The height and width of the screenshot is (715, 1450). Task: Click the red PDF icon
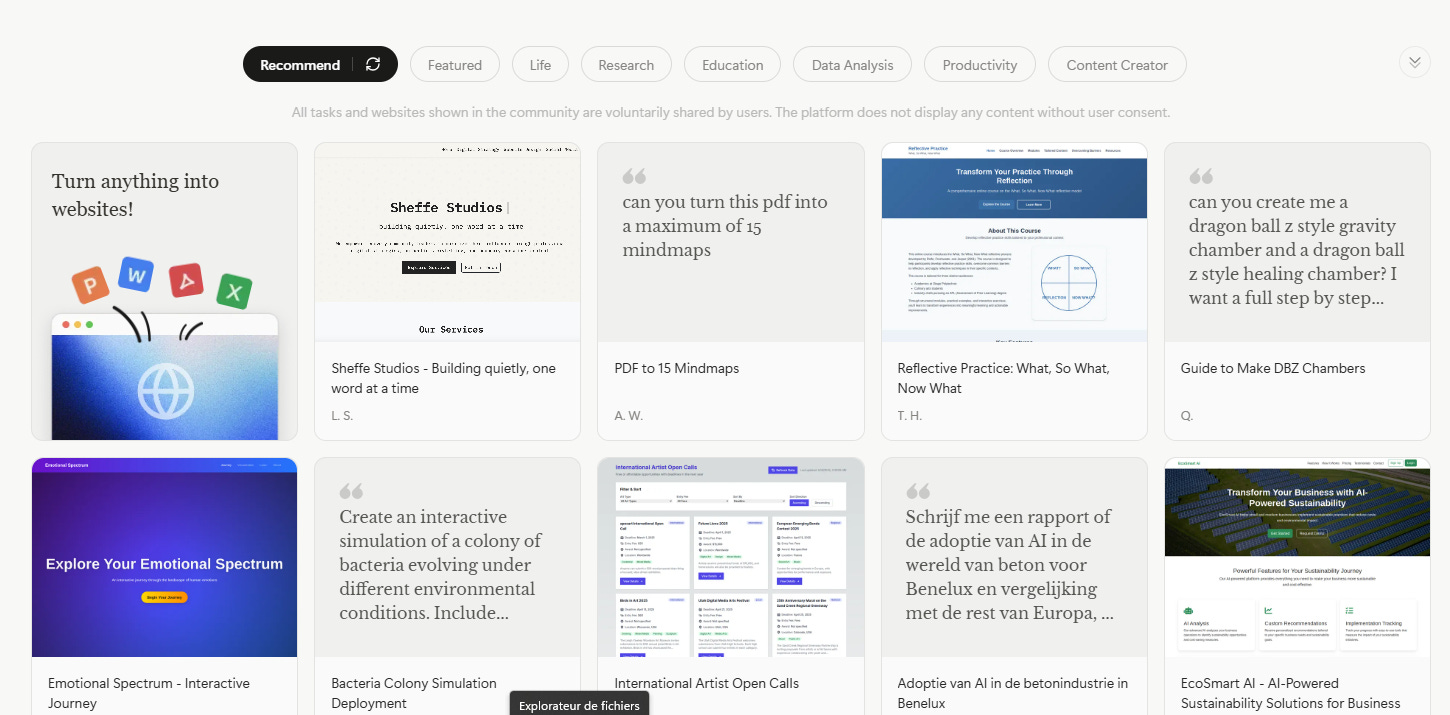click(x=186, y=280)
